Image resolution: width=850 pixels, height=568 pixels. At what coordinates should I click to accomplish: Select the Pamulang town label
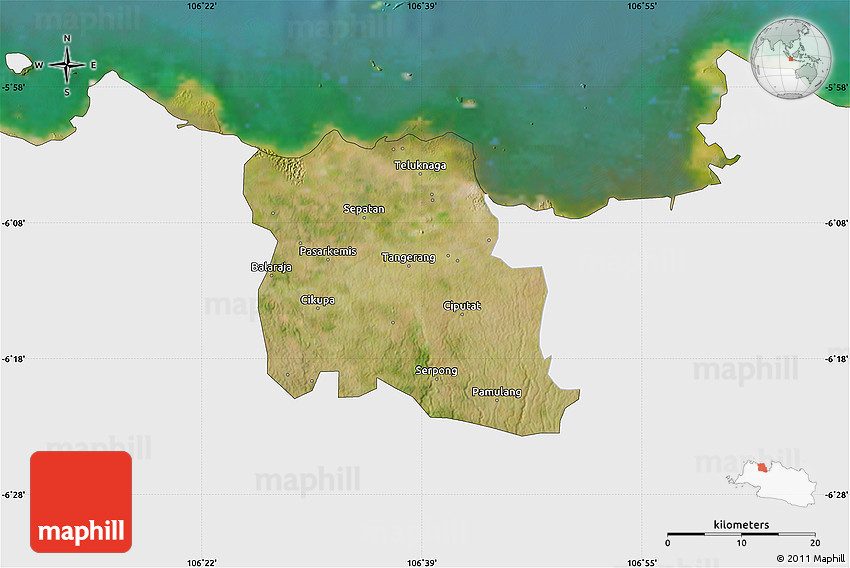click(x=497, y=392)
